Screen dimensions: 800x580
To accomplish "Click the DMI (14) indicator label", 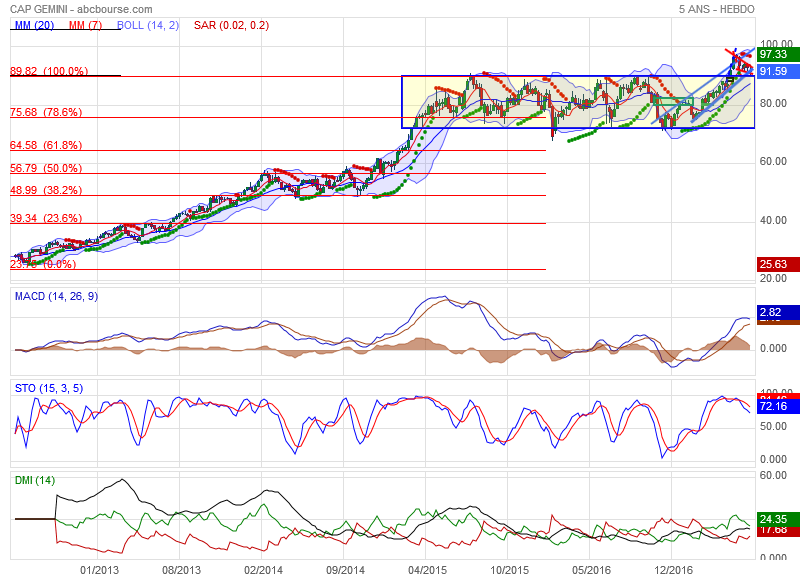I will coord(35,480).
